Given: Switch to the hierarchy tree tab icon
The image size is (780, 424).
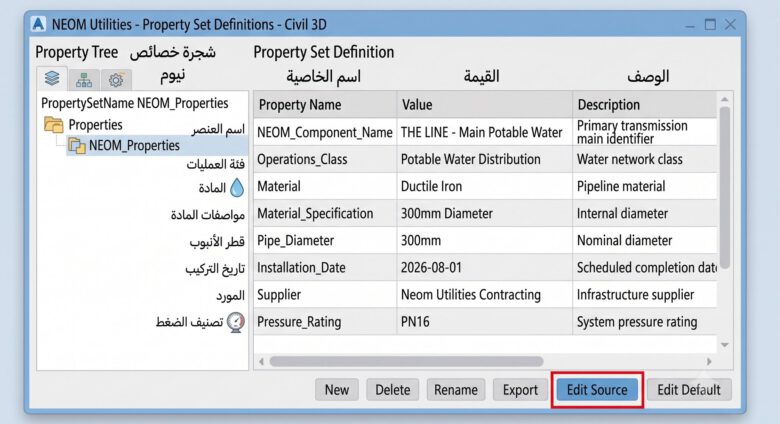Looking at the screenshot, I should pos(84,80).
